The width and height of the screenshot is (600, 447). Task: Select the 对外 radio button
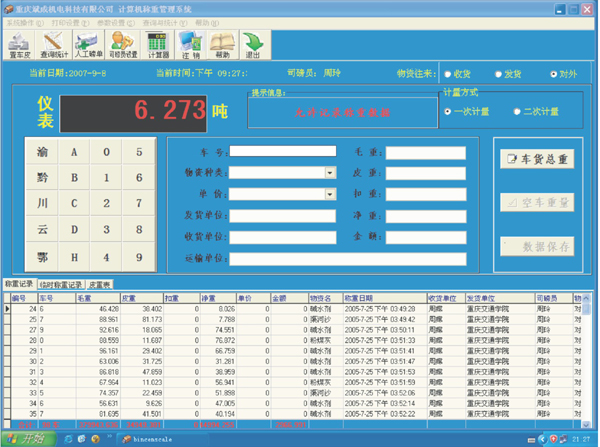point(553,74)
